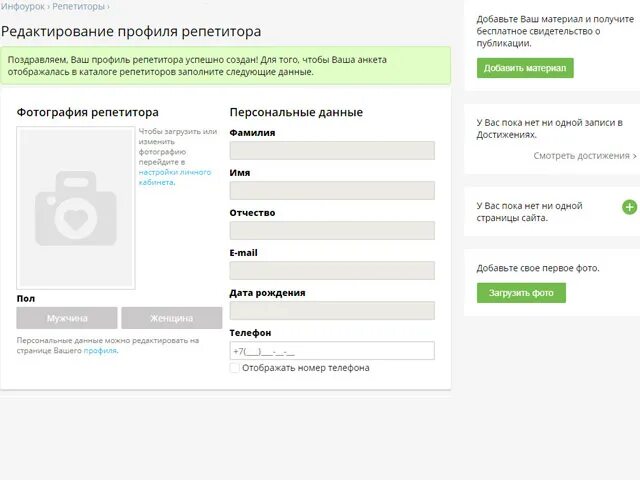Click the green success notification banner
This screenshot has height=480, width=640.
(225, 66)
